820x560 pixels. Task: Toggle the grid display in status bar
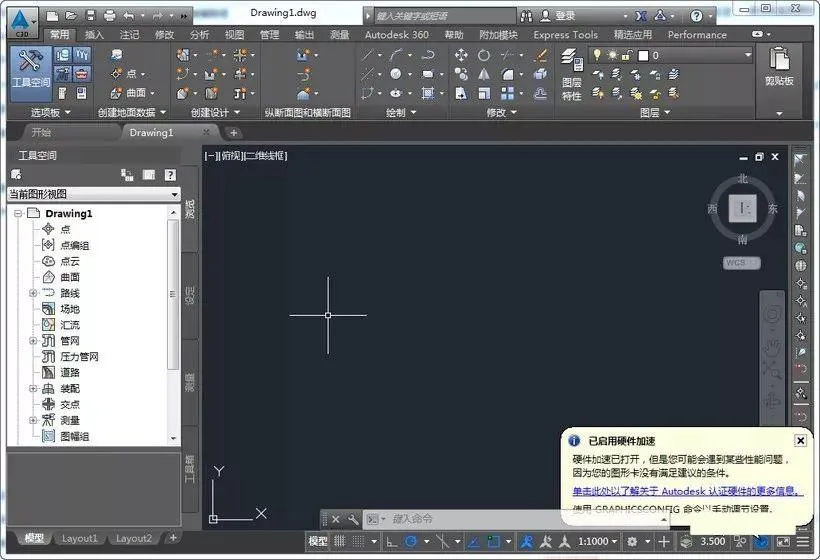(339, 542)
